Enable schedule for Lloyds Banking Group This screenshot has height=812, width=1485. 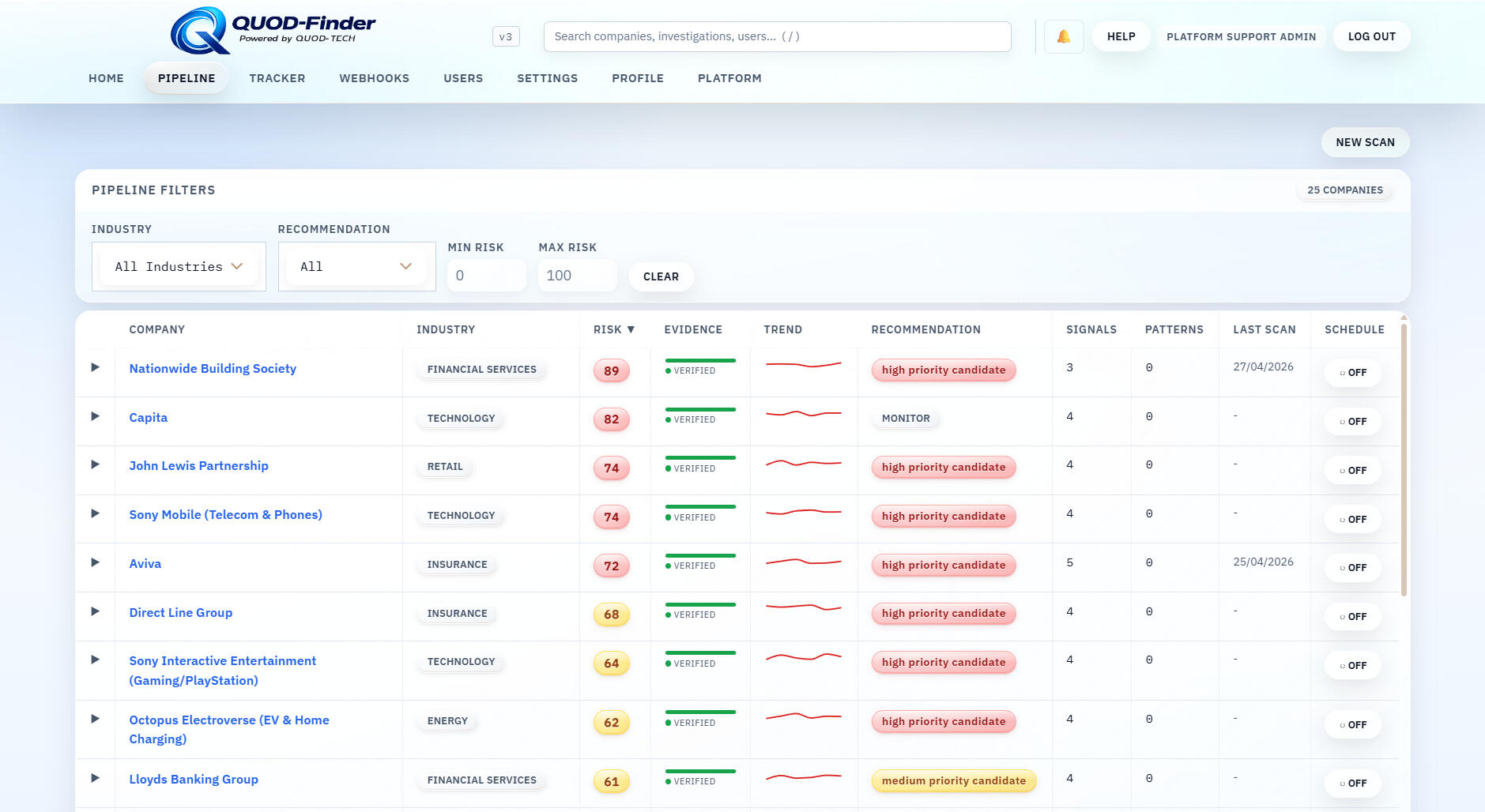pyautogui.click(x=1353, y=784)
